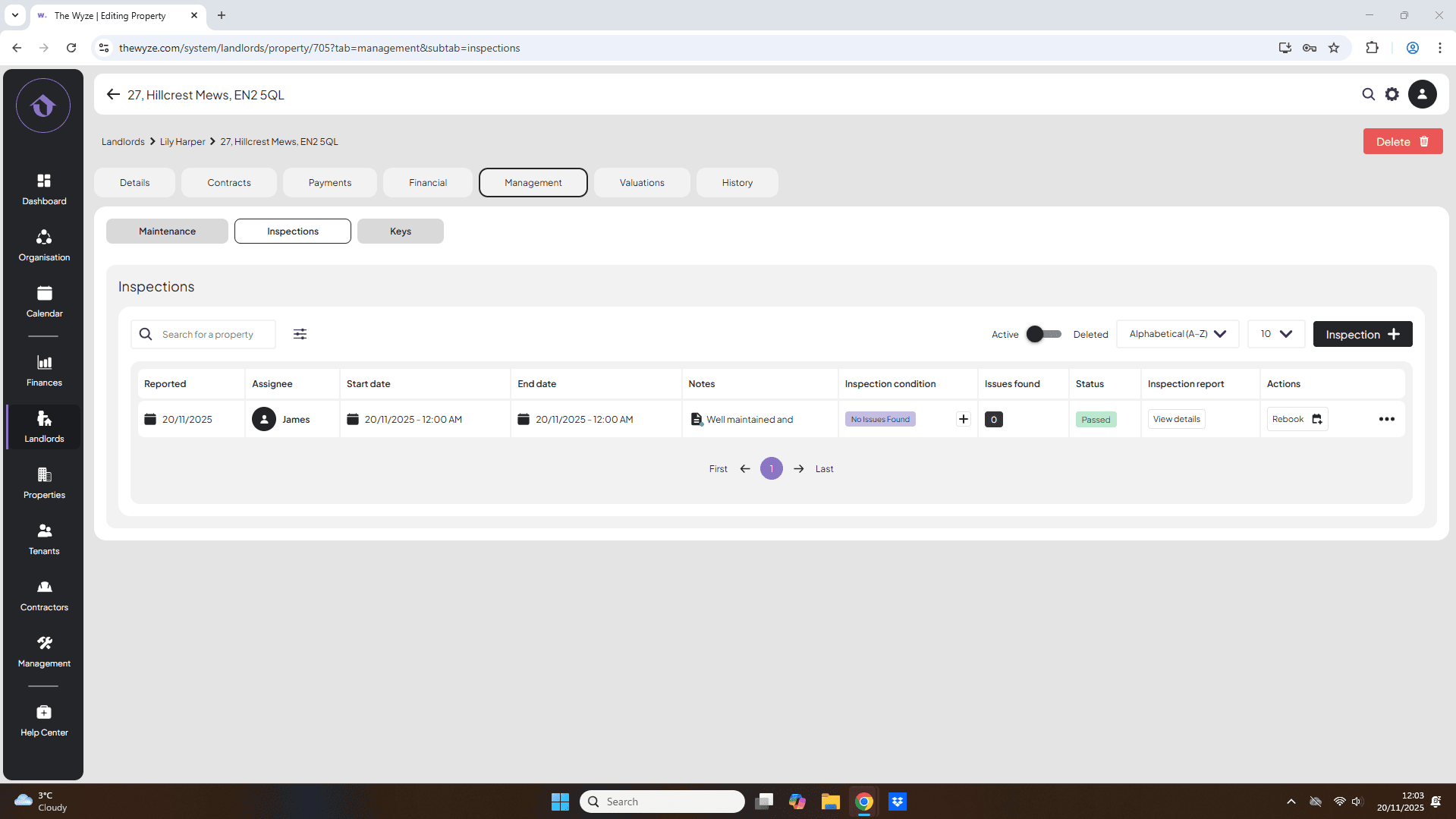The image size is (1456, 819).
Task: Click the plus icon beside No Issues Found
Action: click(x=963, y=419)
